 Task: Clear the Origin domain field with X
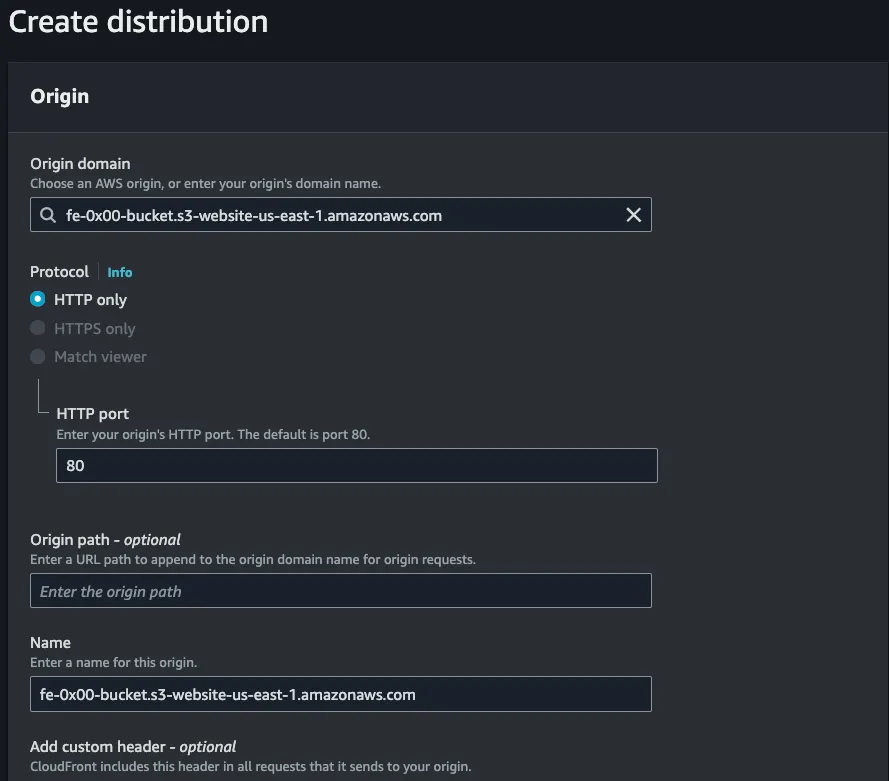pos(633,215)
